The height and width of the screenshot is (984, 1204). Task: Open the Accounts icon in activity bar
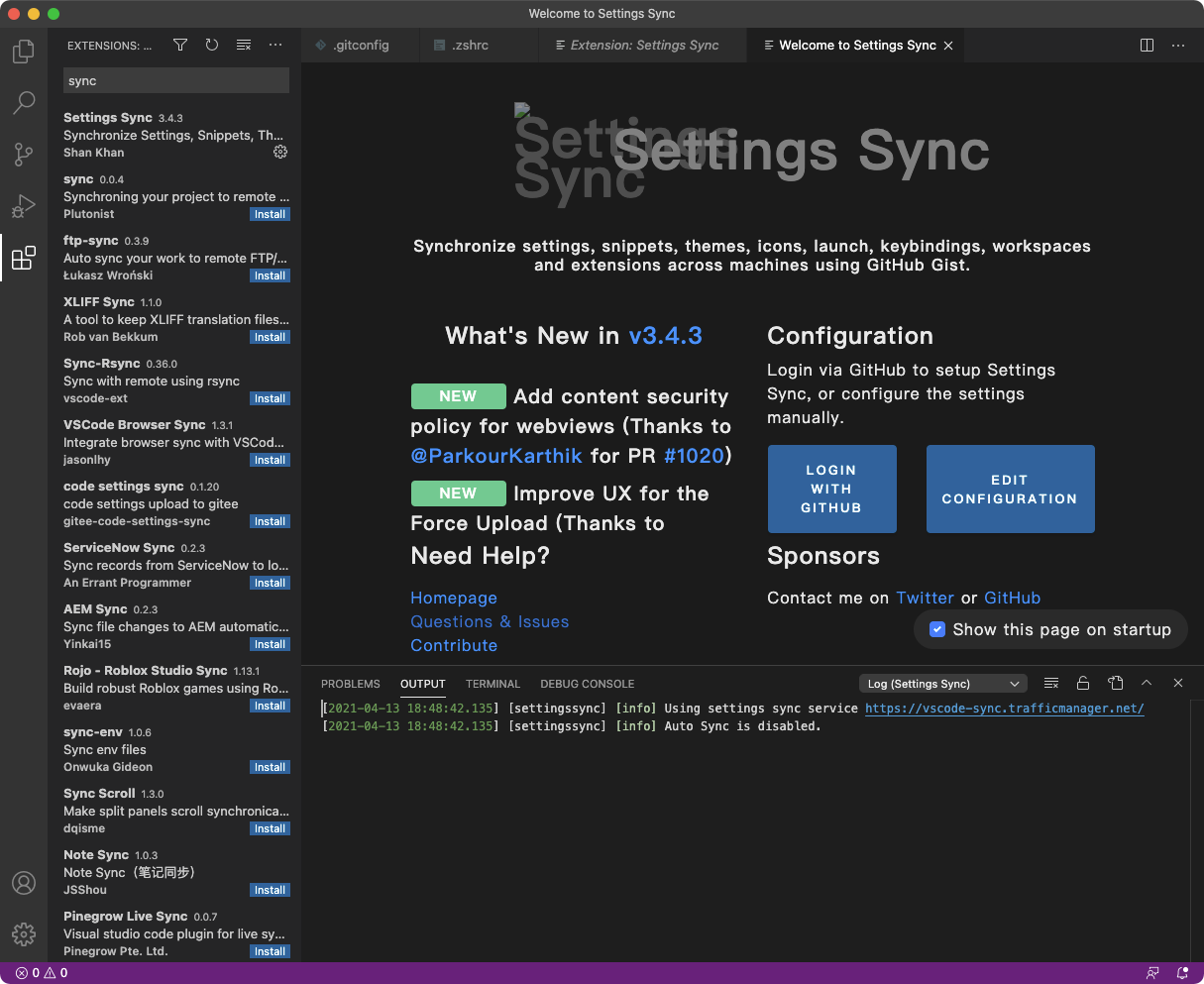24,883
